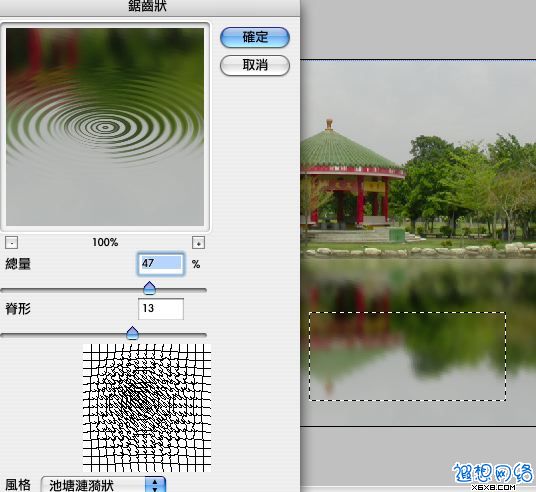Click inside the dashed selection rectangle
536x492 pixels.
click(x=407, y=356)
